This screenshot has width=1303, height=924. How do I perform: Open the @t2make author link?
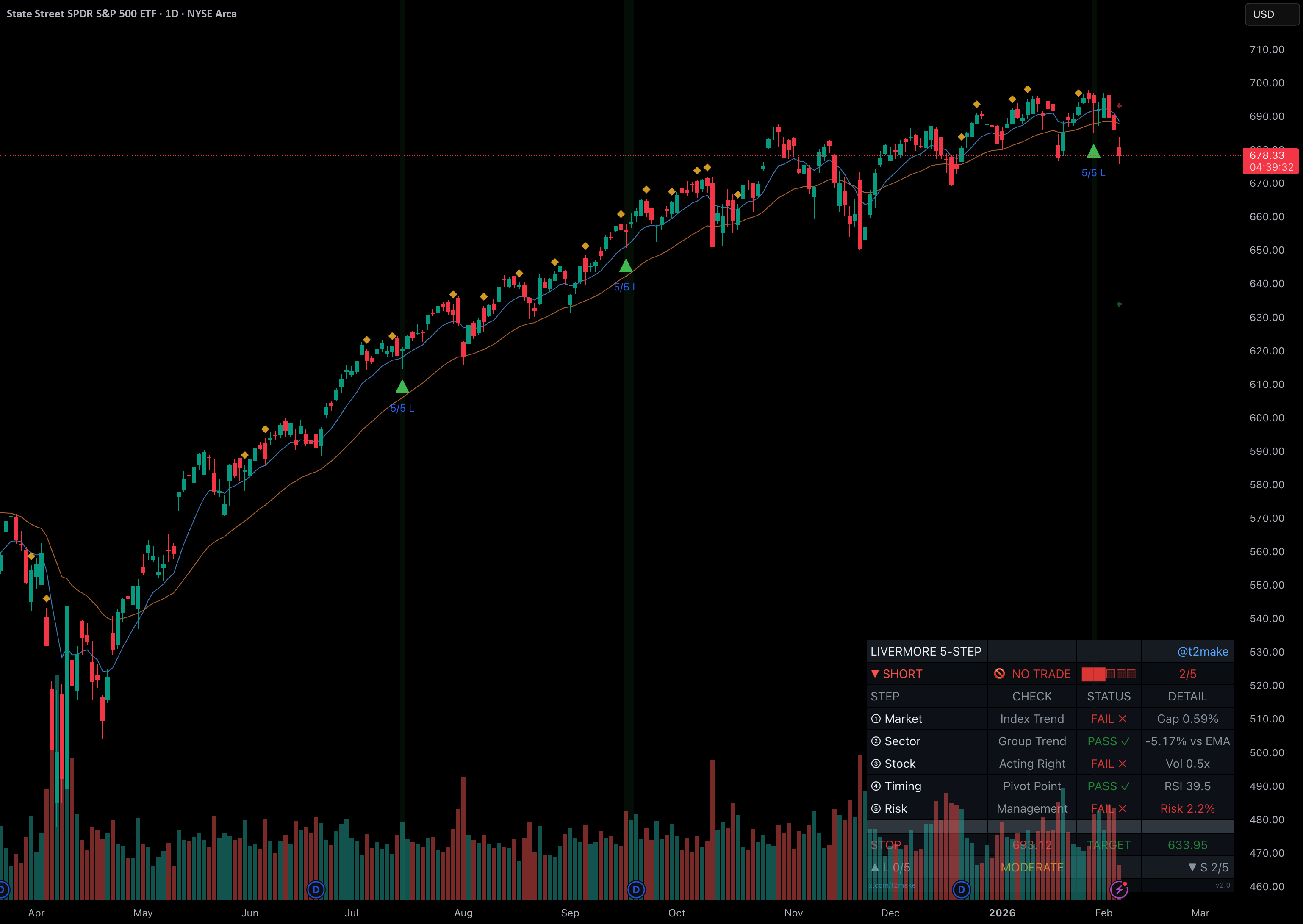[1202, 651]
